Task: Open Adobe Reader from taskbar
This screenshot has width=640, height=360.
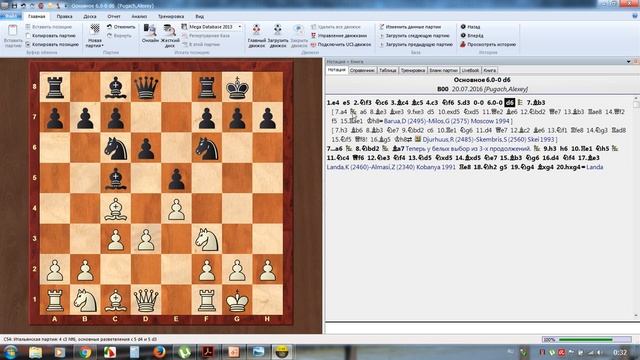Action: point(209,352)
